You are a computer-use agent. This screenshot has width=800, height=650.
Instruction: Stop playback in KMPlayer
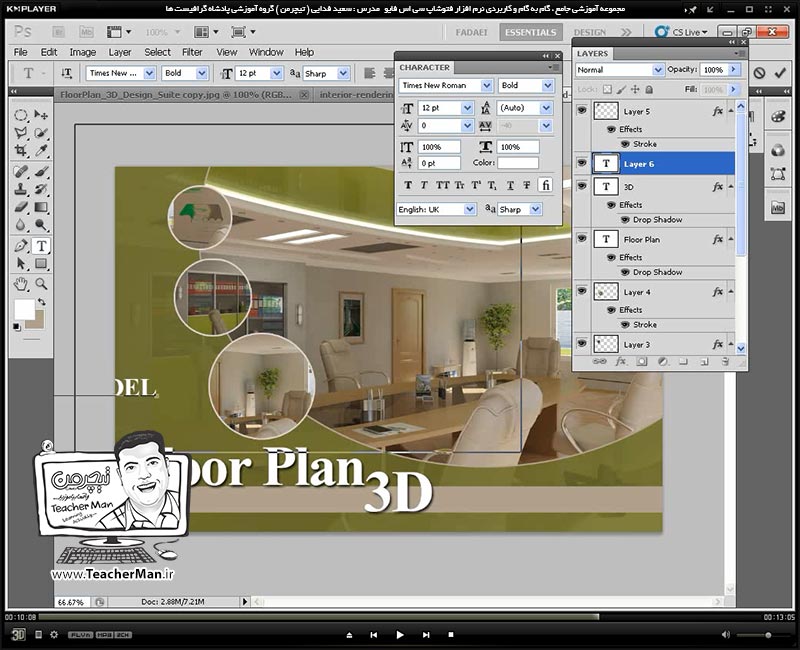point(451,635)
